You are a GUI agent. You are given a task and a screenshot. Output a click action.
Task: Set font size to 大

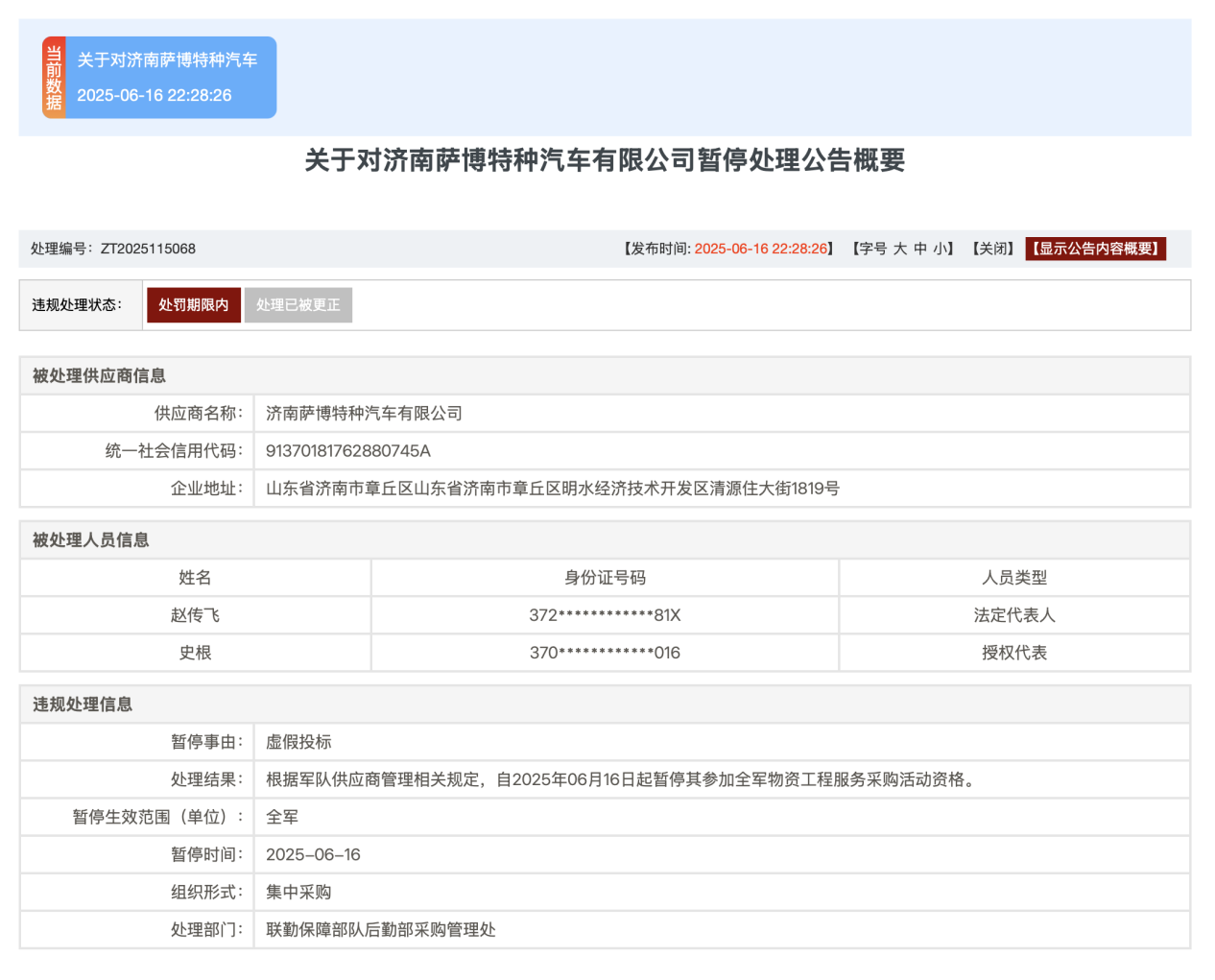[899, 249]
